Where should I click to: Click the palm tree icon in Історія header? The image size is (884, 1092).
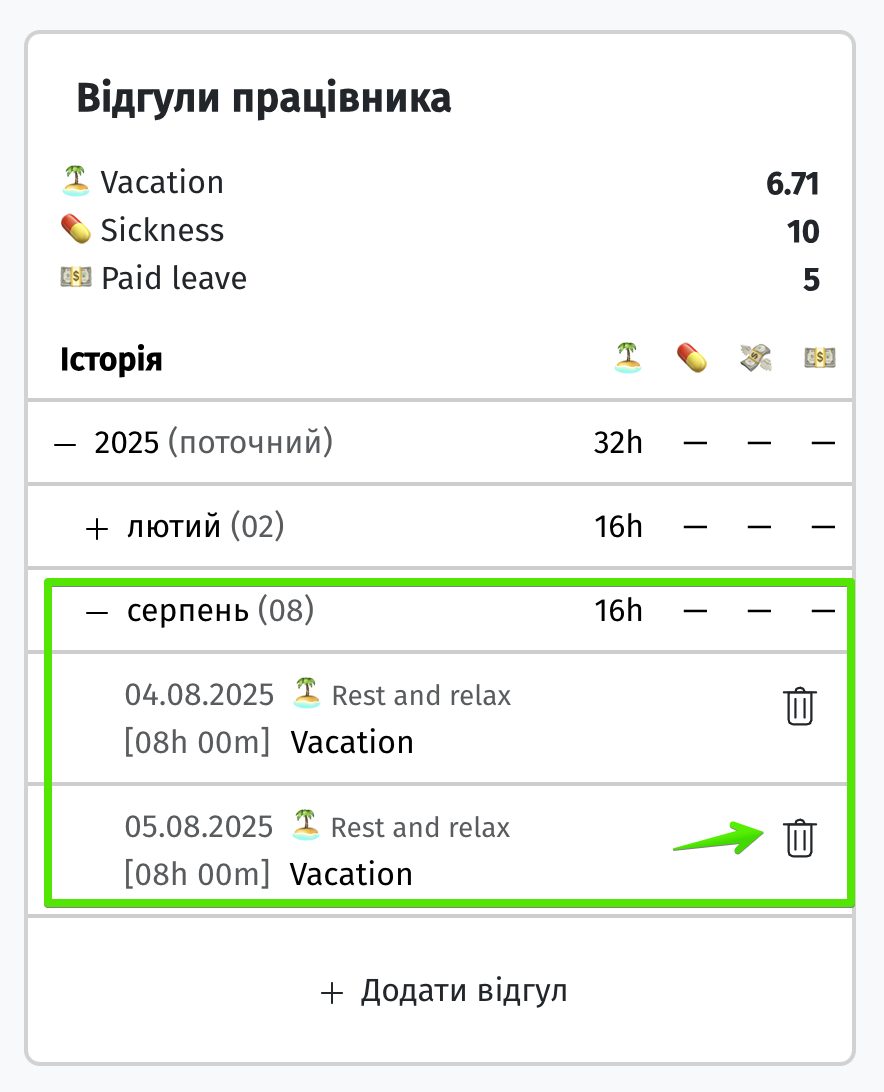pyautogui.click(x=628, y=358)
